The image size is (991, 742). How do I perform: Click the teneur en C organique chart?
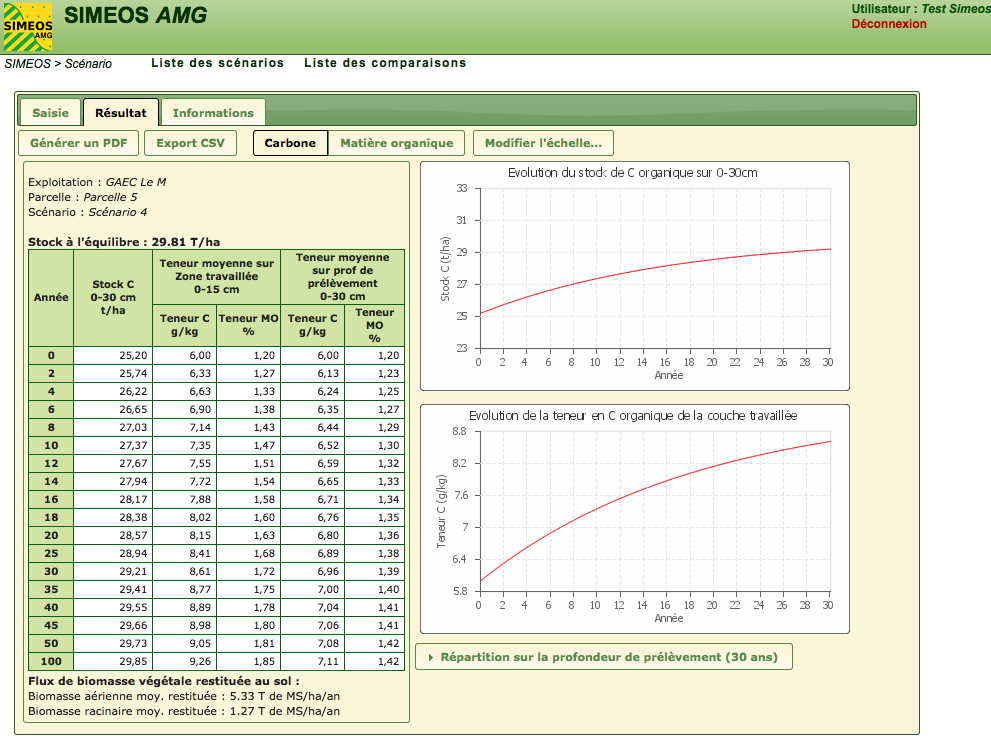[x=635, y=519]
